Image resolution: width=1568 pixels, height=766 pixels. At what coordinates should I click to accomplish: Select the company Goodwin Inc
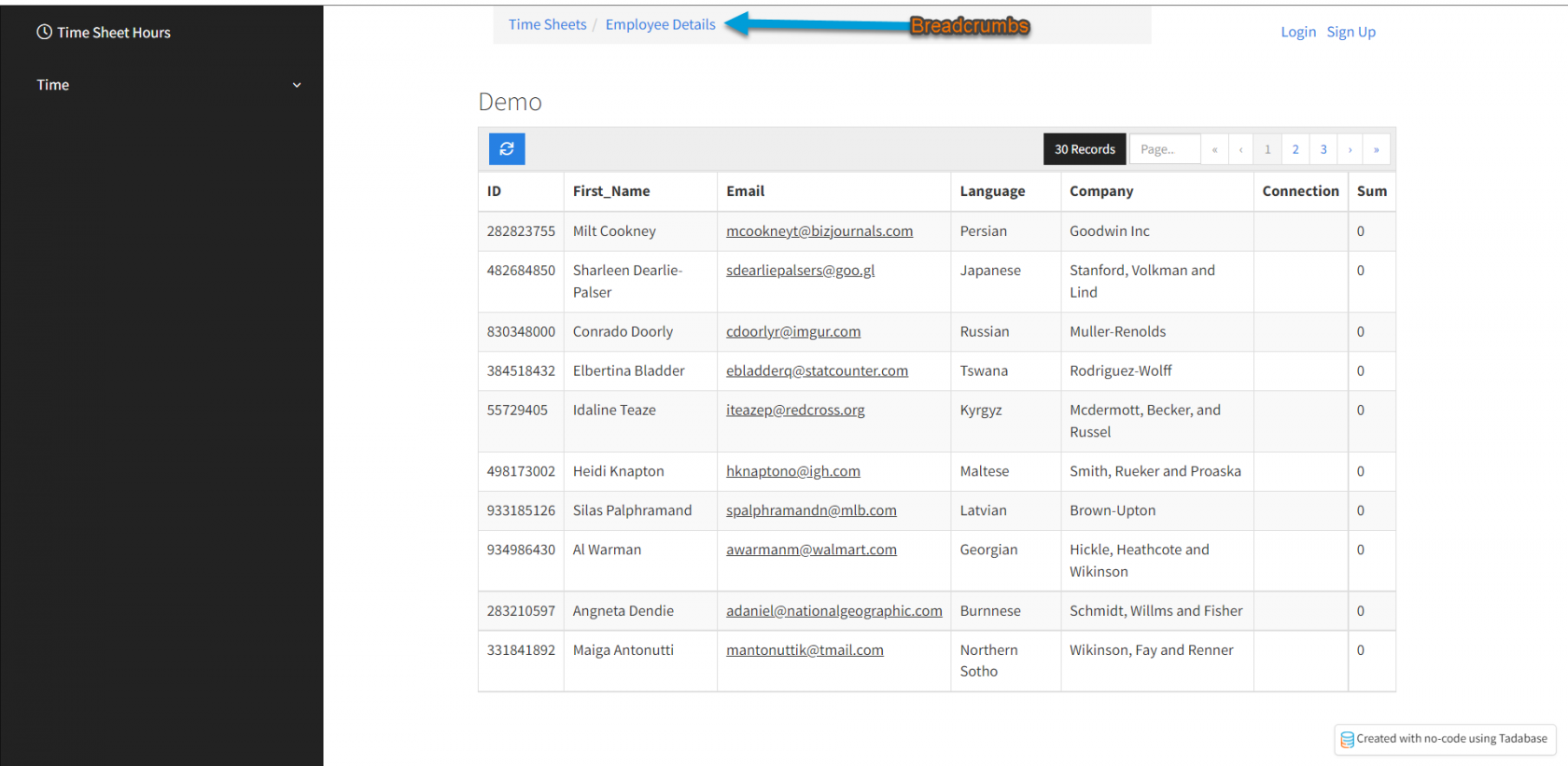1109,231
